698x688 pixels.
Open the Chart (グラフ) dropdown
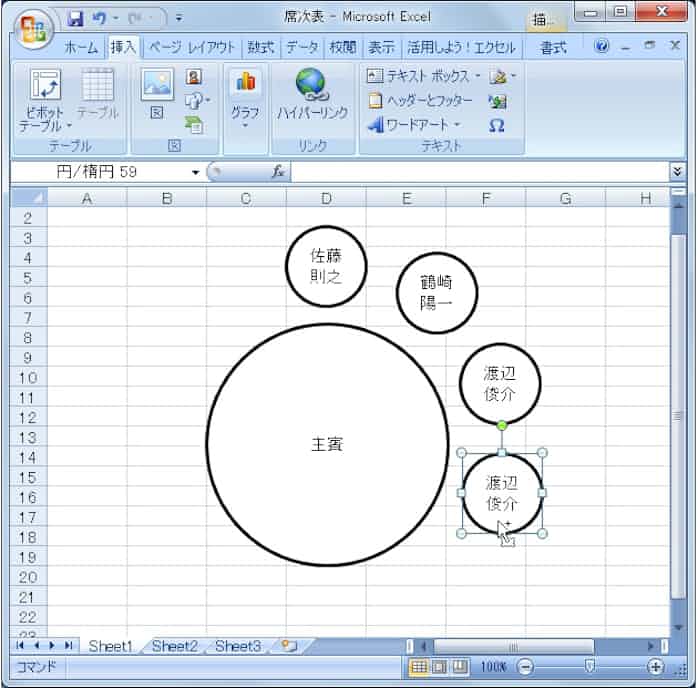pos(245,100)
